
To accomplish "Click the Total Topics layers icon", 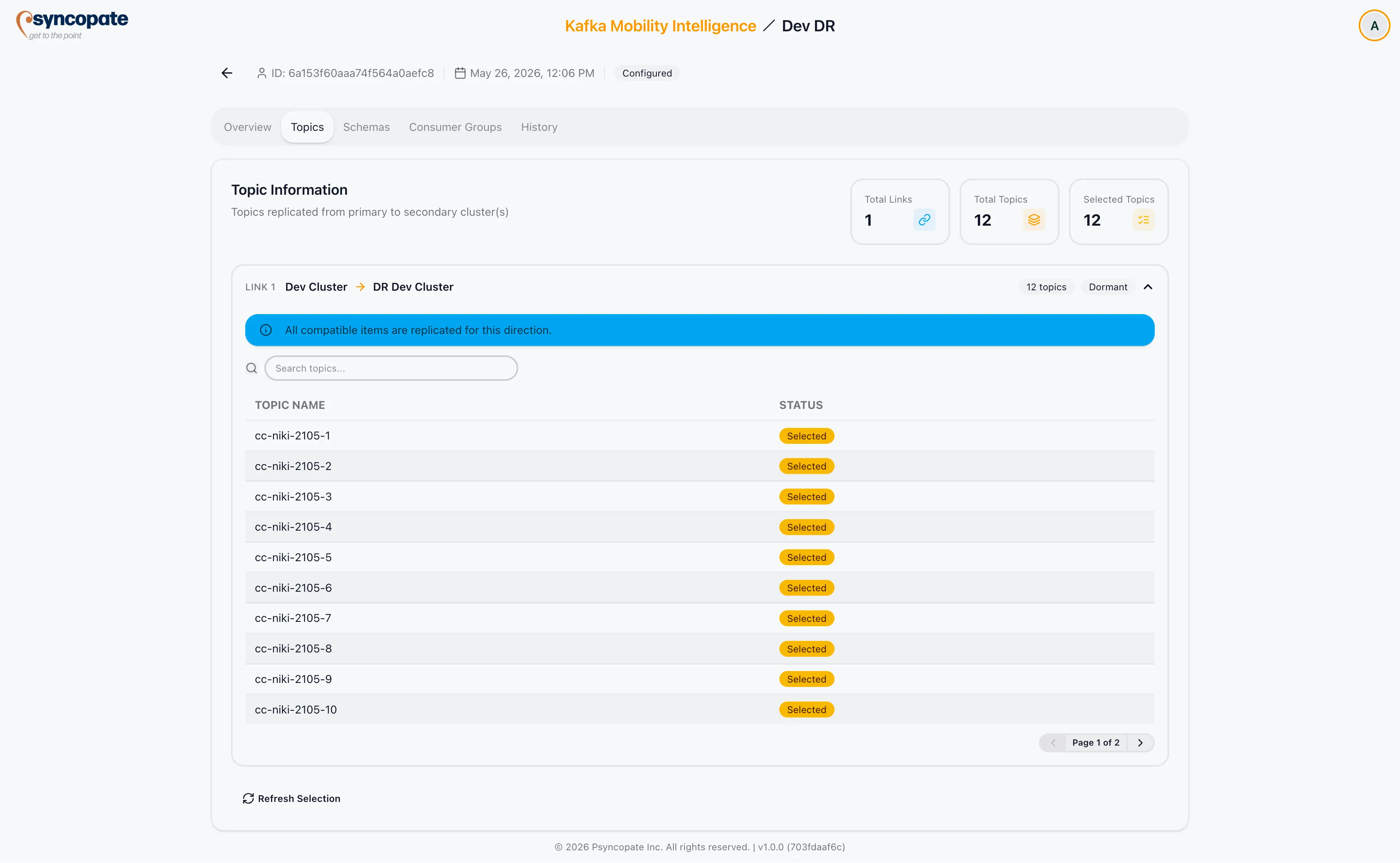I will 1033,220.
